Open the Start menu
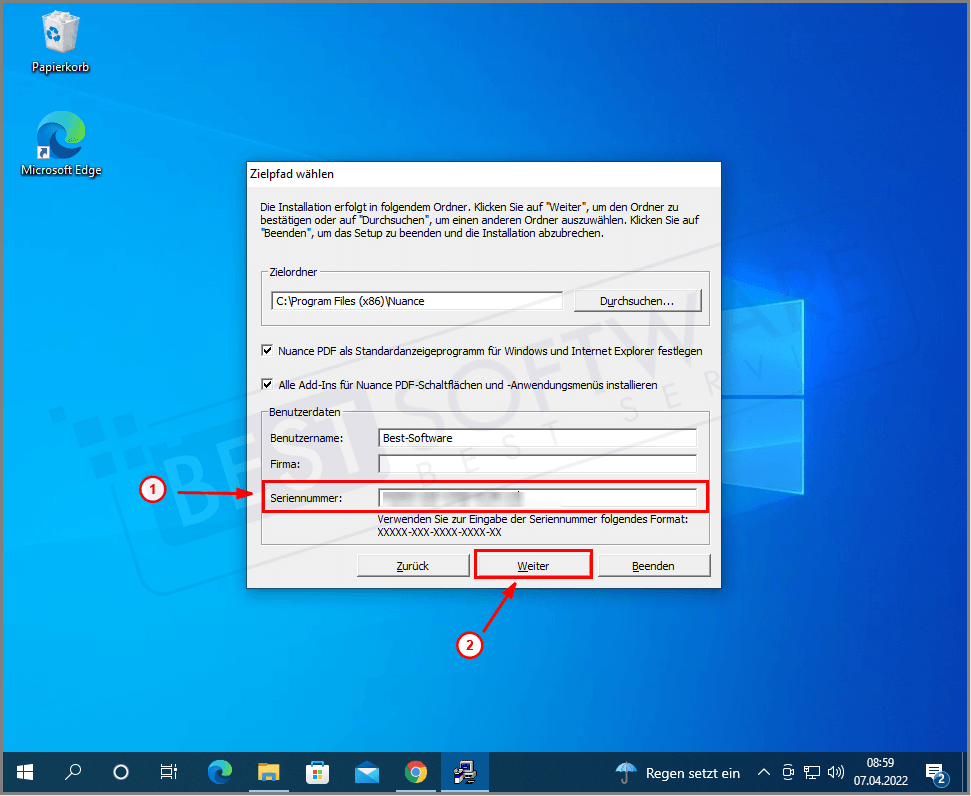This screenshot has height=796, width=971. [x=24, y=772]
